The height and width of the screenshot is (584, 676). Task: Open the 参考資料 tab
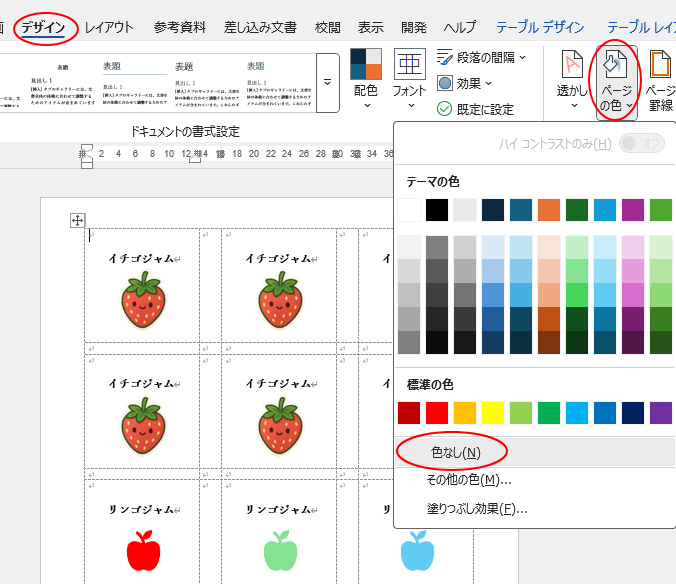(180, 28)
